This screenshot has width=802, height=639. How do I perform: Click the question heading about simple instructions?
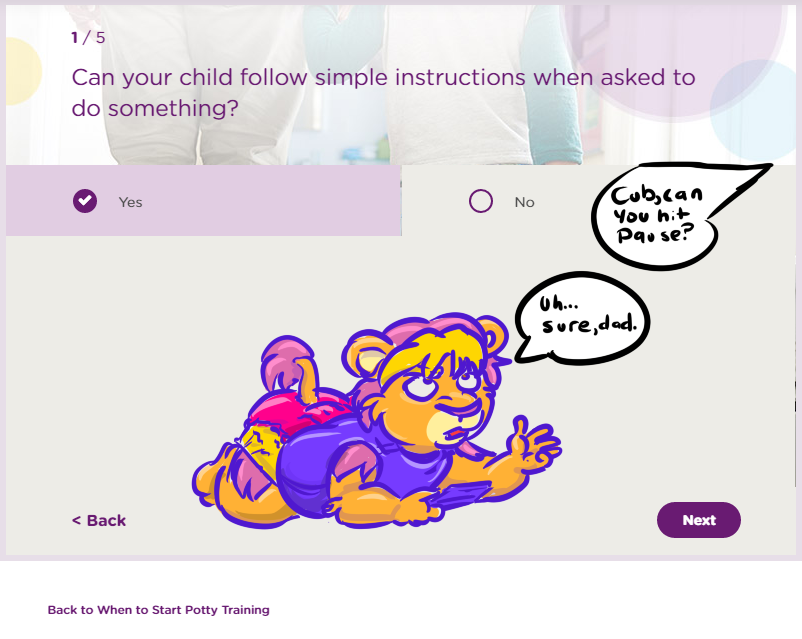383,92
